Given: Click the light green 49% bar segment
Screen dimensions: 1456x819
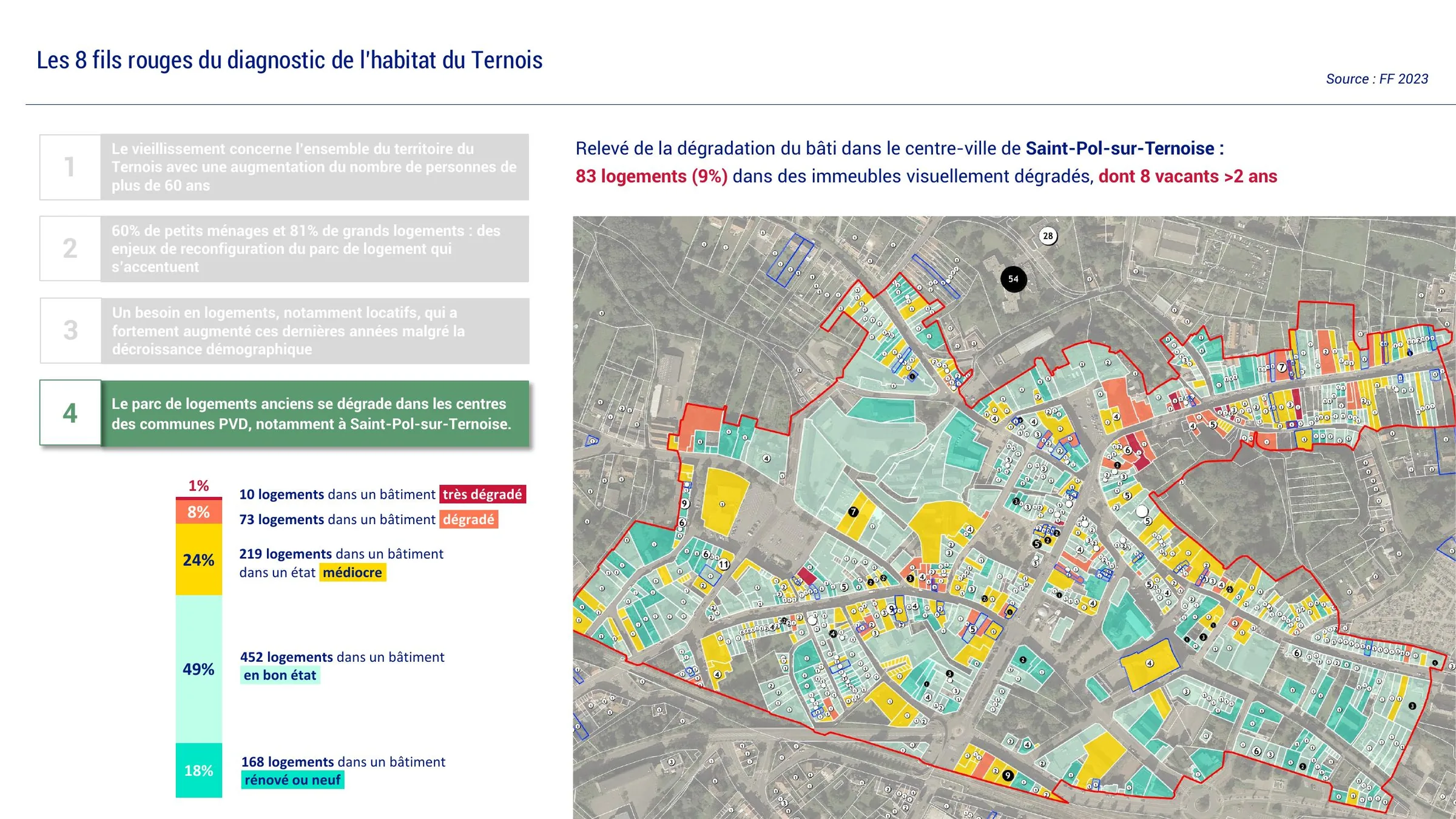Looking at the screenshot, I should [x=199, y=669].
